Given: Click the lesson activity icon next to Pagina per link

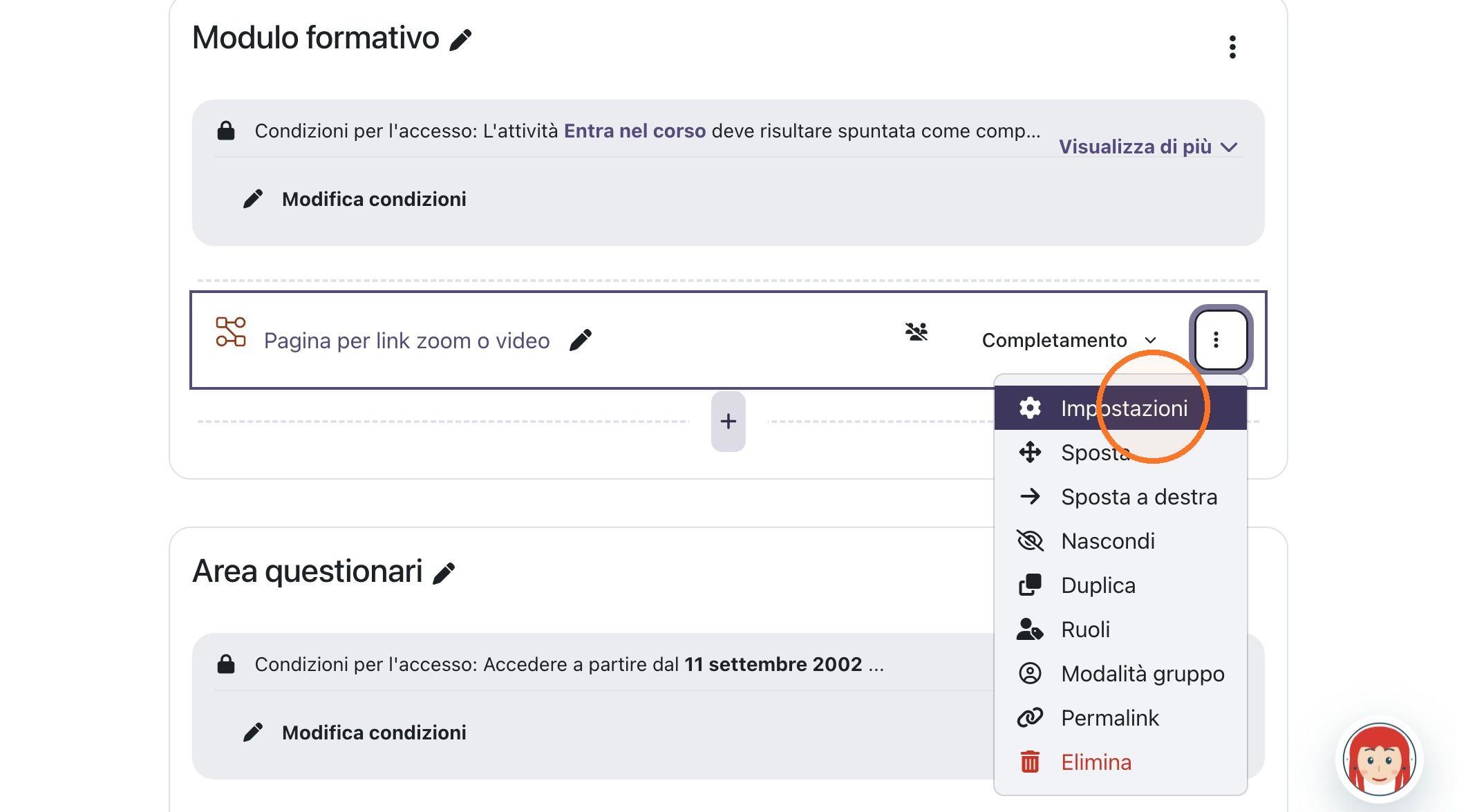Looking at the screenshot, I should [x=230, y=332].
